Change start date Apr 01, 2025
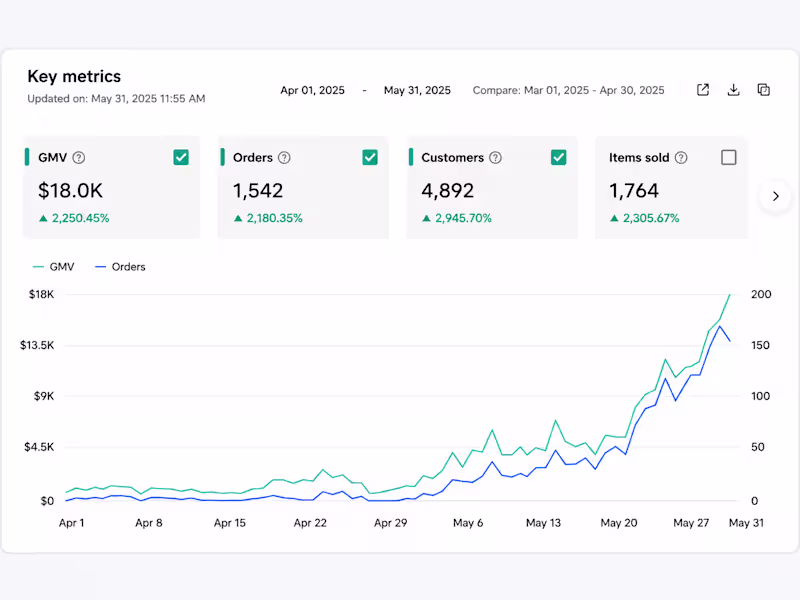Viewport: 800px width, 600px height. pos(312,90)
